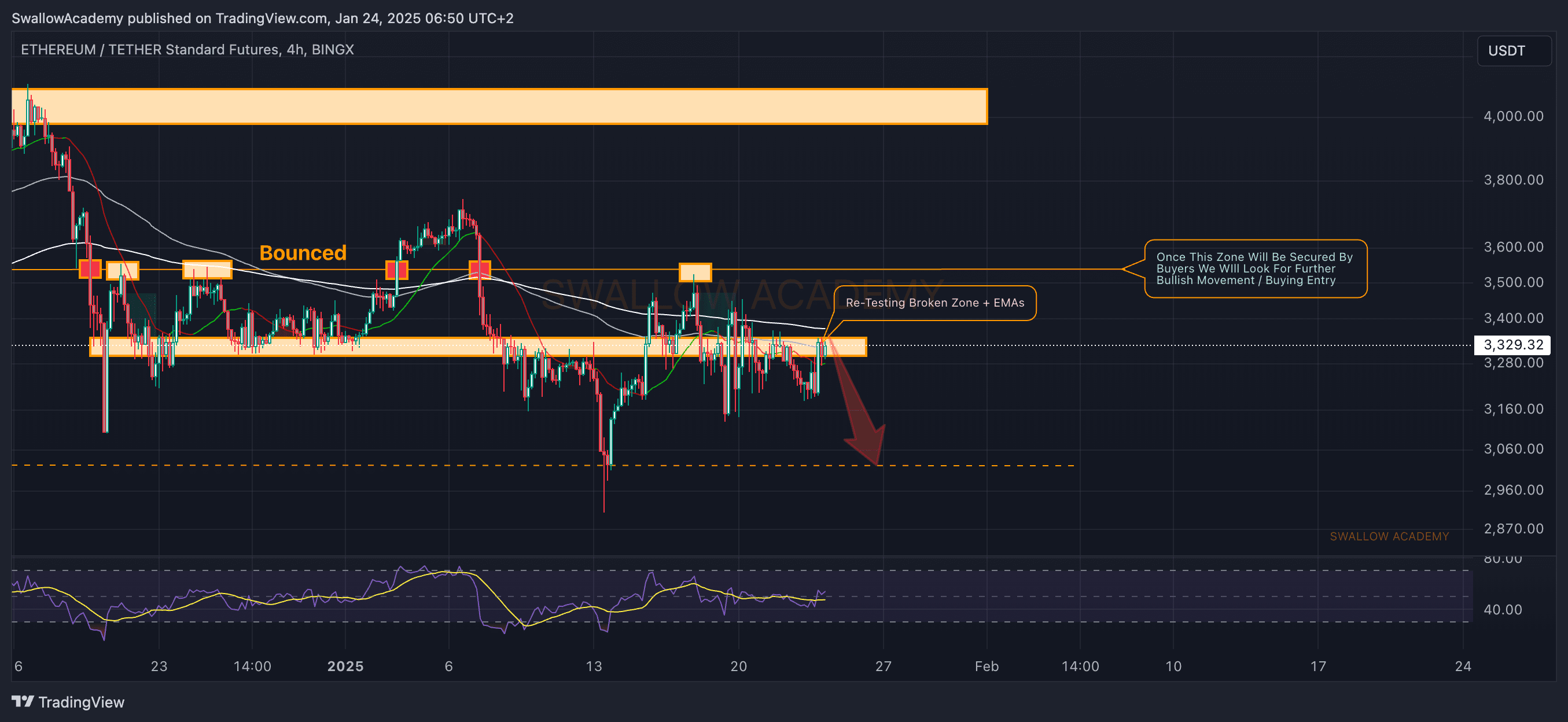Click the 40.00 RSI scale label
The height and width of the screenshot is (722, 1568).
1502,609
